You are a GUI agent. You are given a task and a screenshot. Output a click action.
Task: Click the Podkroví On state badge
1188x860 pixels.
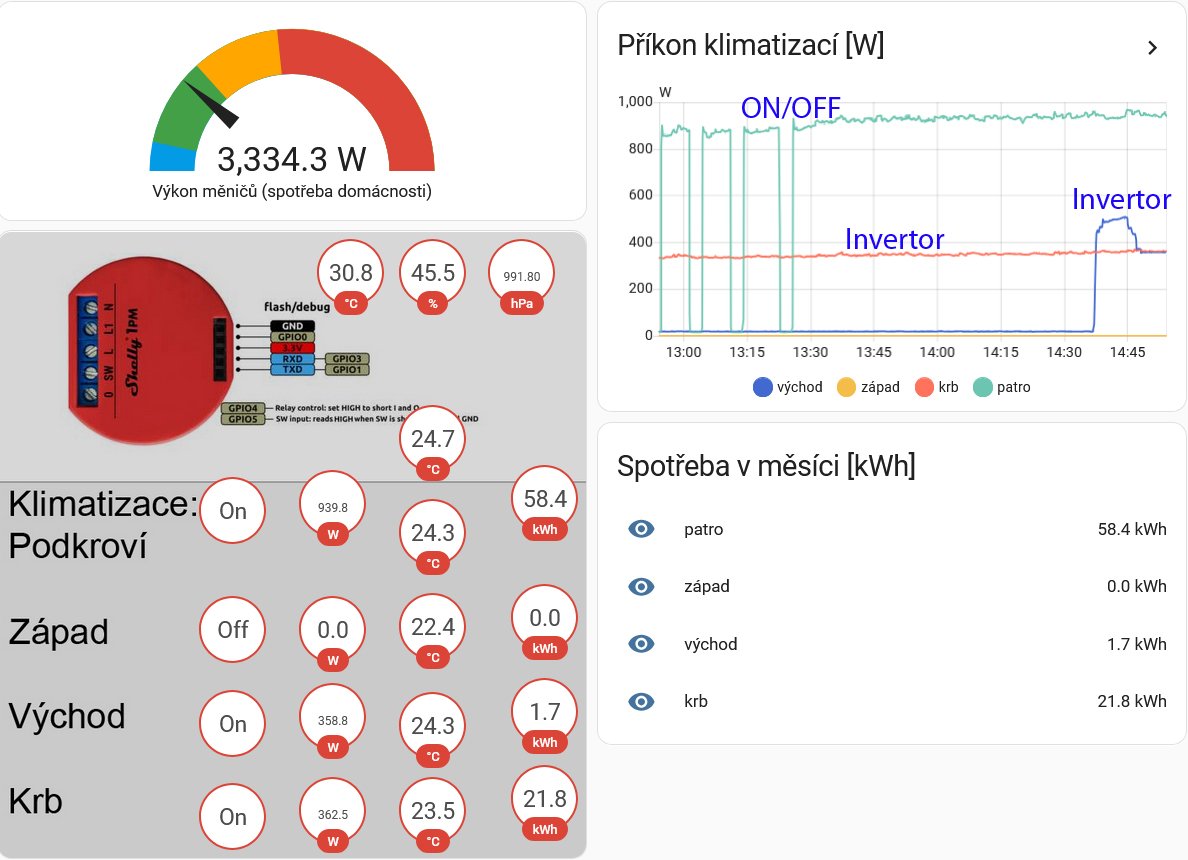233,511
